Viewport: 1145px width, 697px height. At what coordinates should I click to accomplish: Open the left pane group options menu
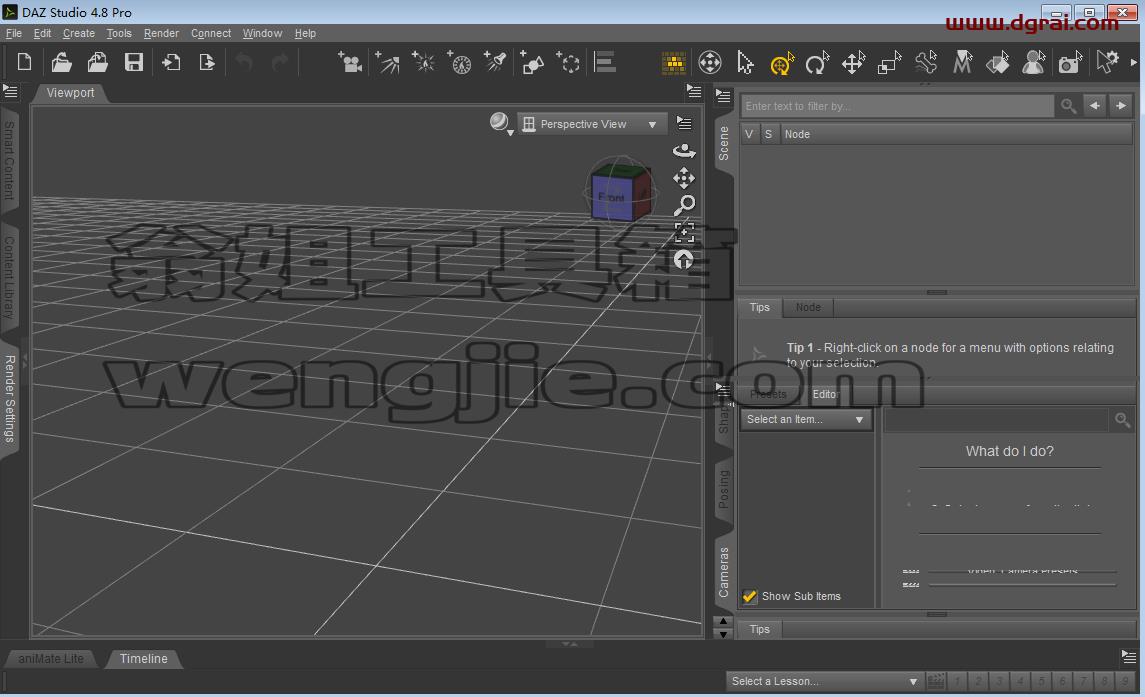click(x=10, y=91)
